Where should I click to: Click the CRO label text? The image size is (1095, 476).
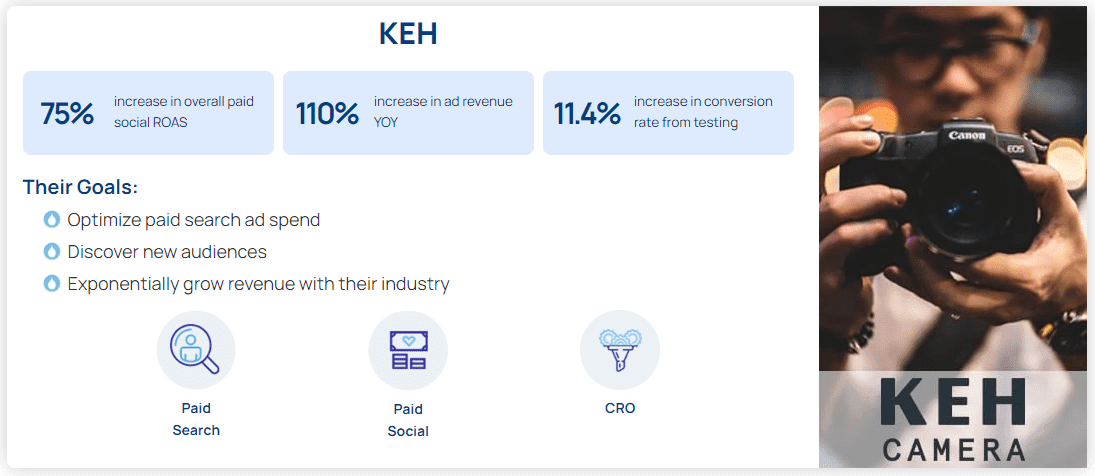click(x=620, y=408)
